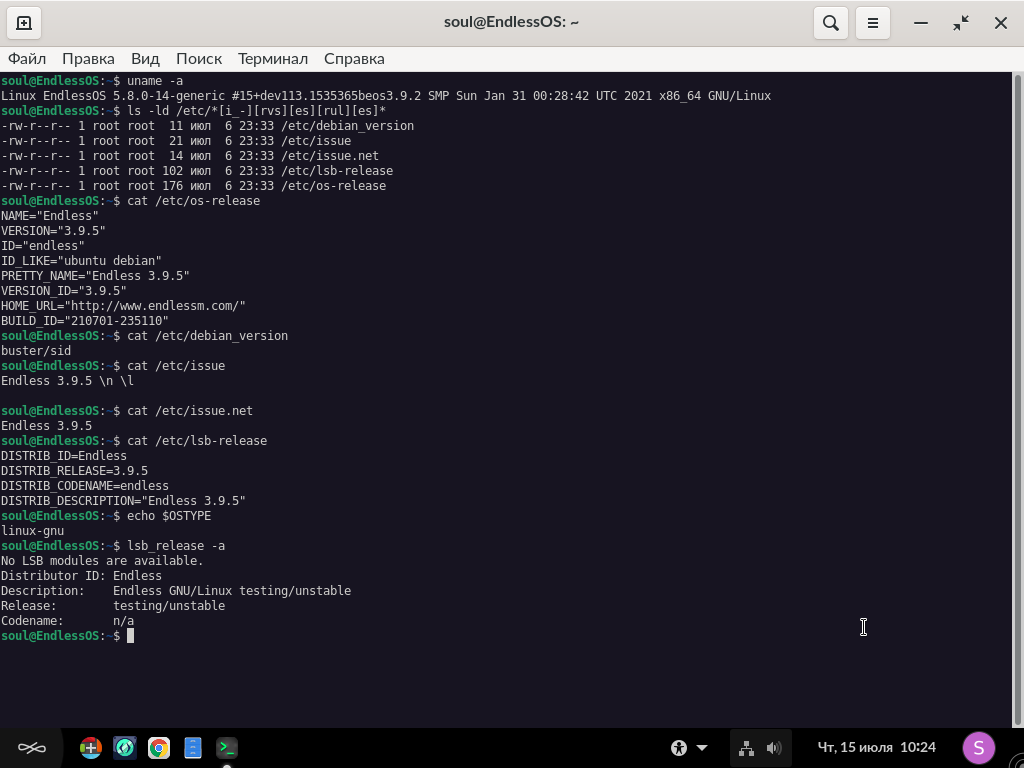Click the volume speaker icon
Screen dimensions: 1024x768
point(774,748)
